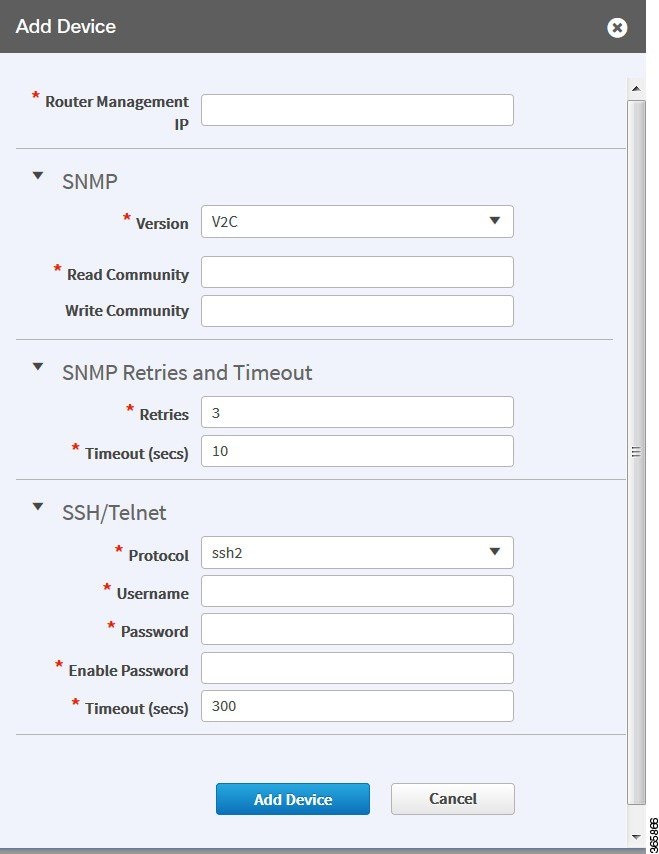Focus the Write Community input field
The height and width of the screenshot is (854, 659).
(x=357, y=311)
